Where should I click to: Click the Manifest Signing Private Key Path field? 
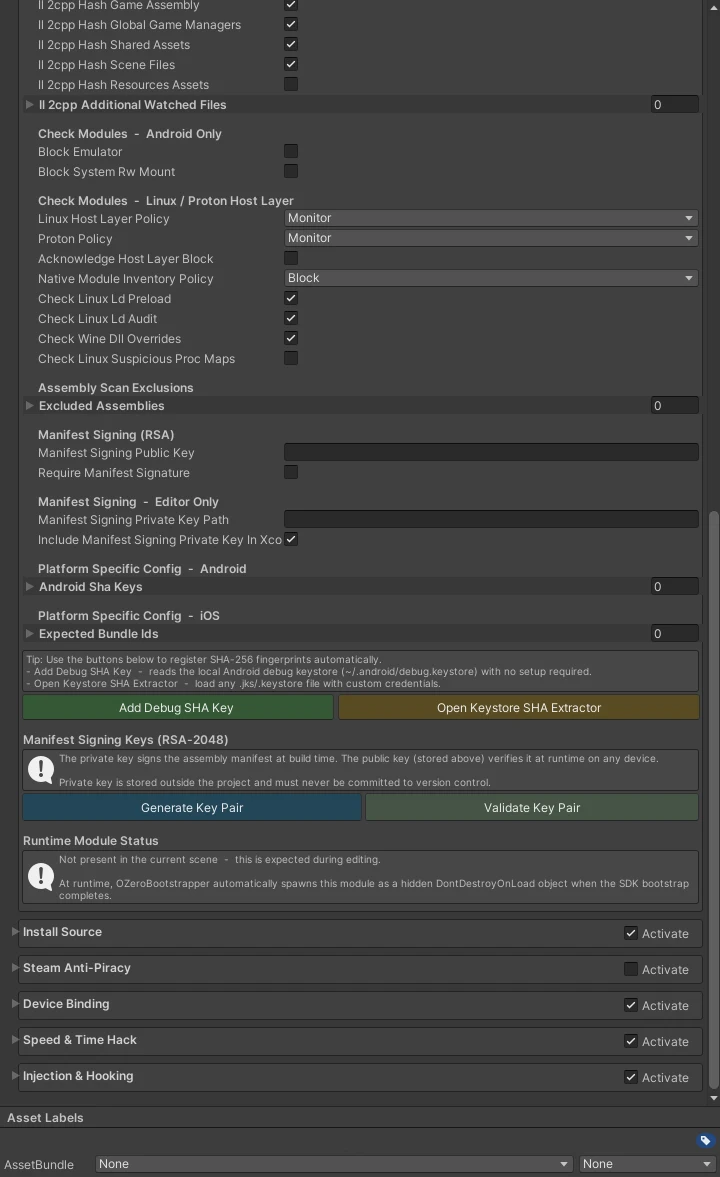491,519
